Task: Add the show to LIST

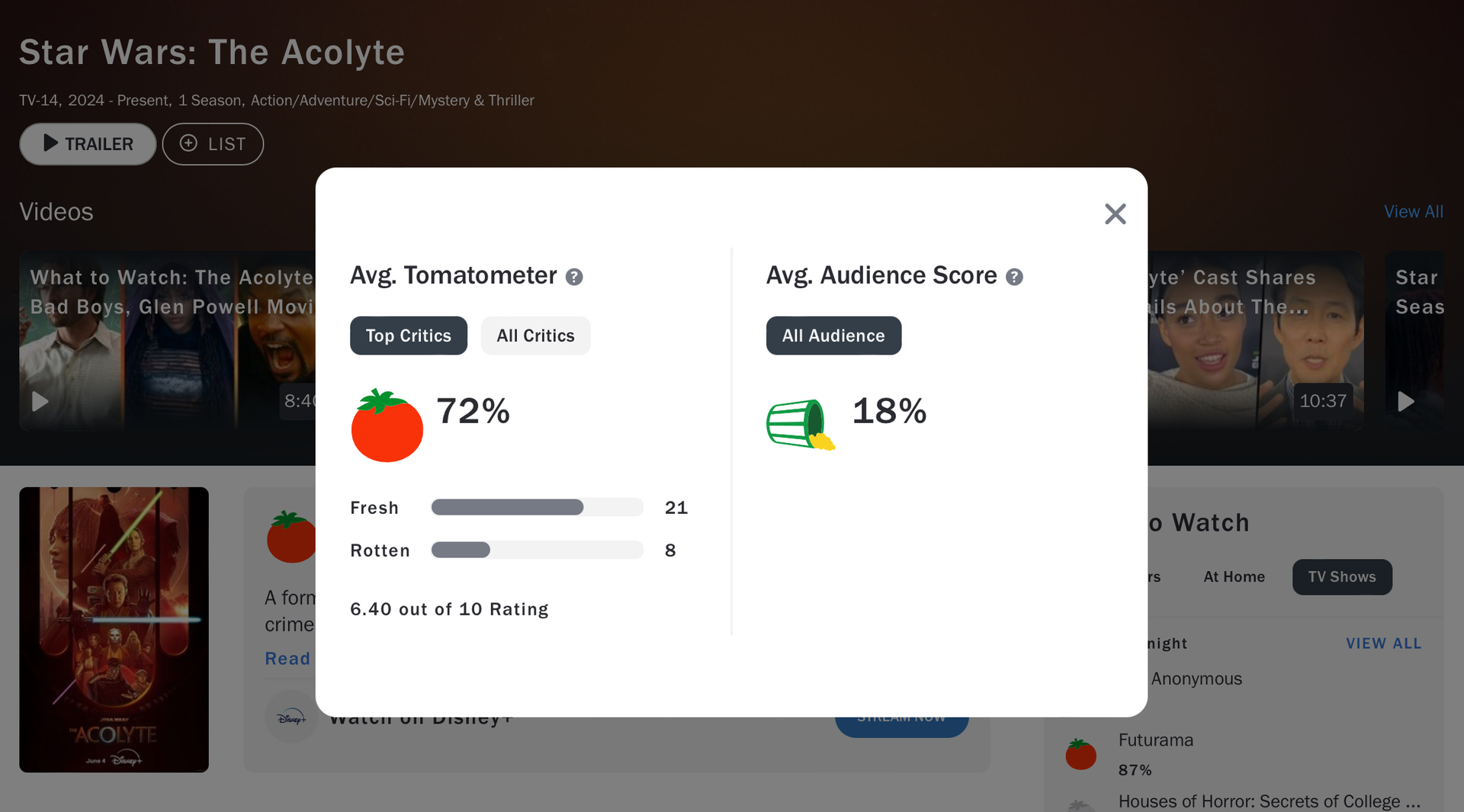Action: coord(213,144)
